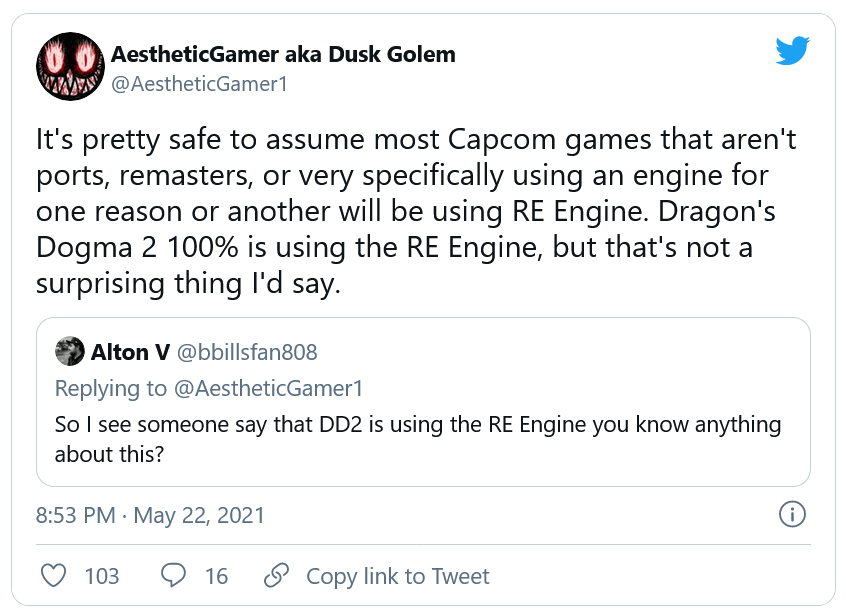Click the May 22, 2021 date

click(x=199, y=516)
